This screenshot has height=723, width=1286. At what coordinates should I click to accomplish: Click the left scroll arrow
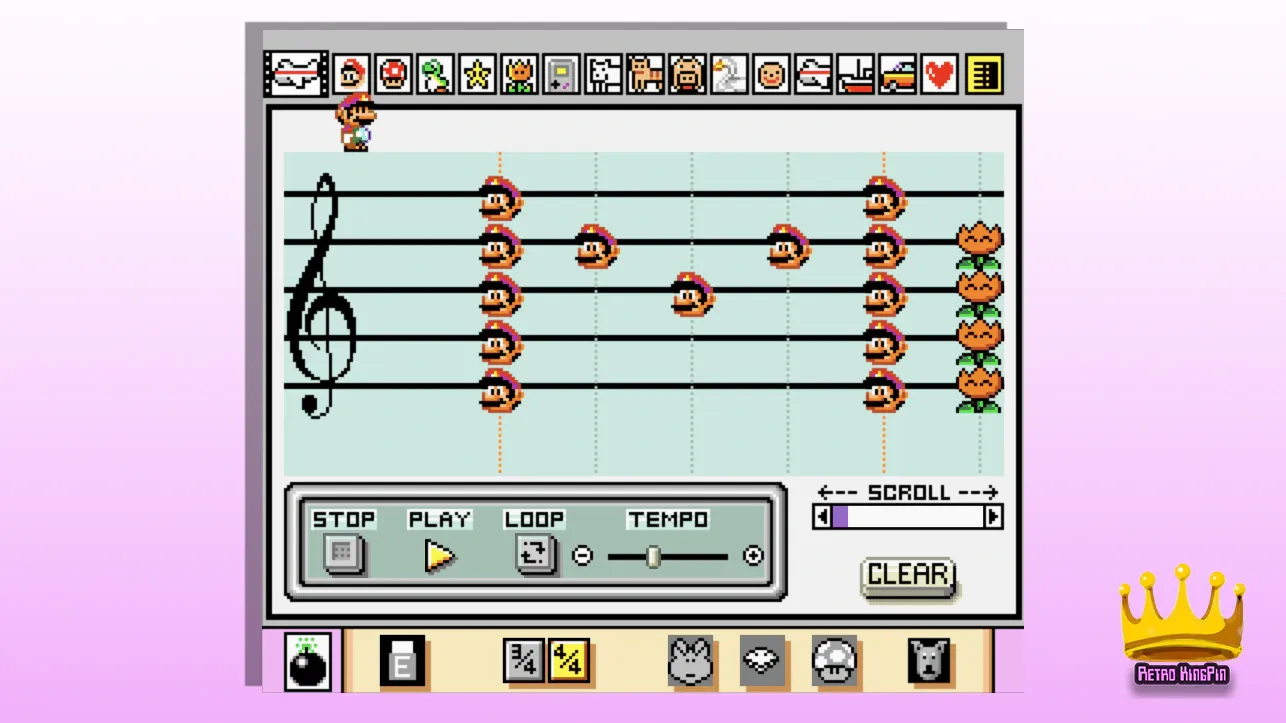click(x=822, y=517)
